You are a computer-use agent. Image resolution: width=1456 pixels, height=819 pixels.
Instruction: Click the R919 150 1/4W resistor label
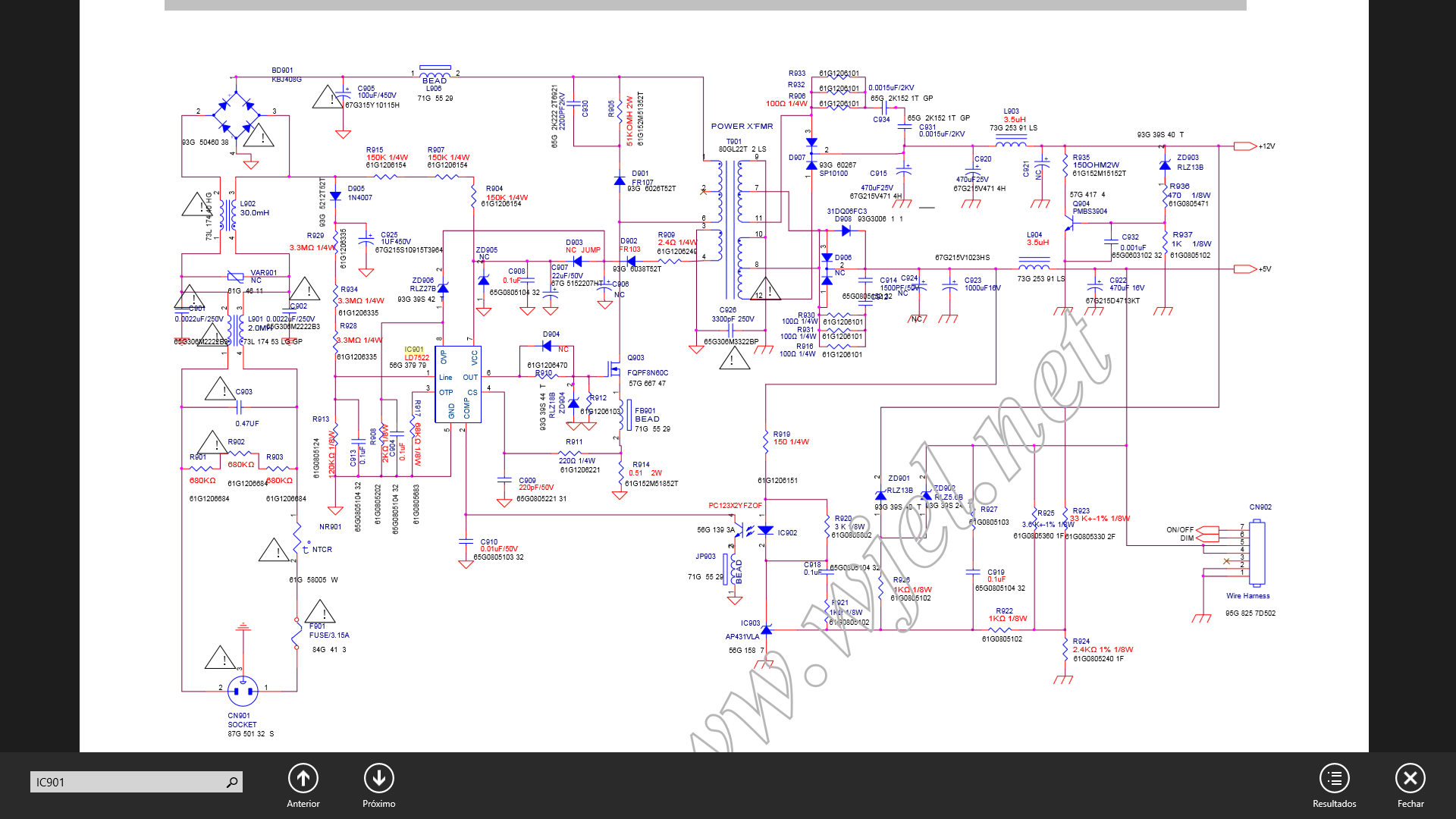coord(791,438)
